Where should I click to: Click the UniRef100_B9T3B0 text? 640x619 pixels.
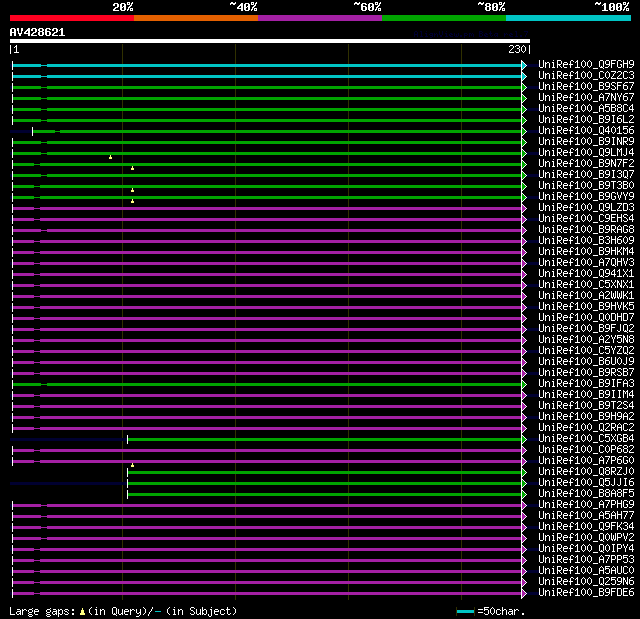586,186
